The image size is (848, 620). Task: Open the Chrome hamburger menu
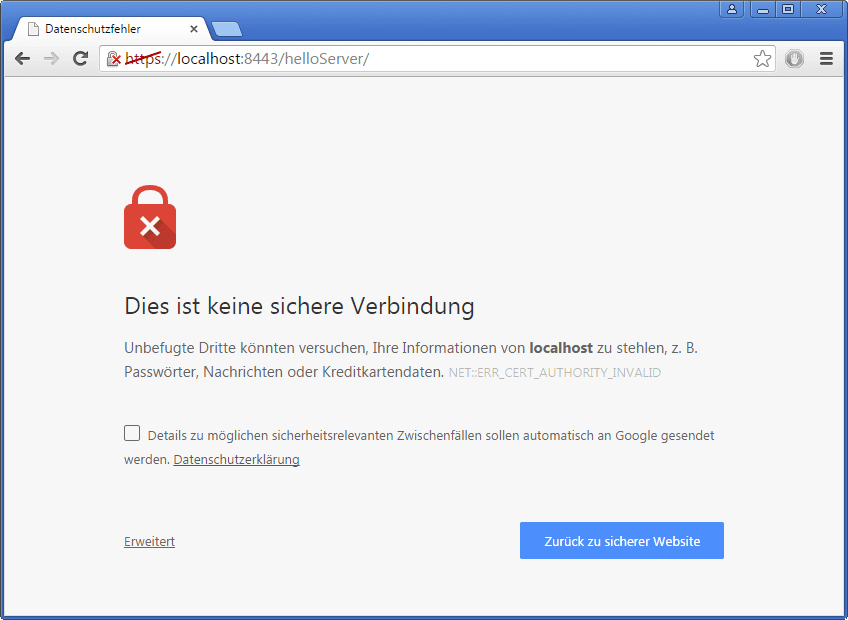[x=826, y=59]
